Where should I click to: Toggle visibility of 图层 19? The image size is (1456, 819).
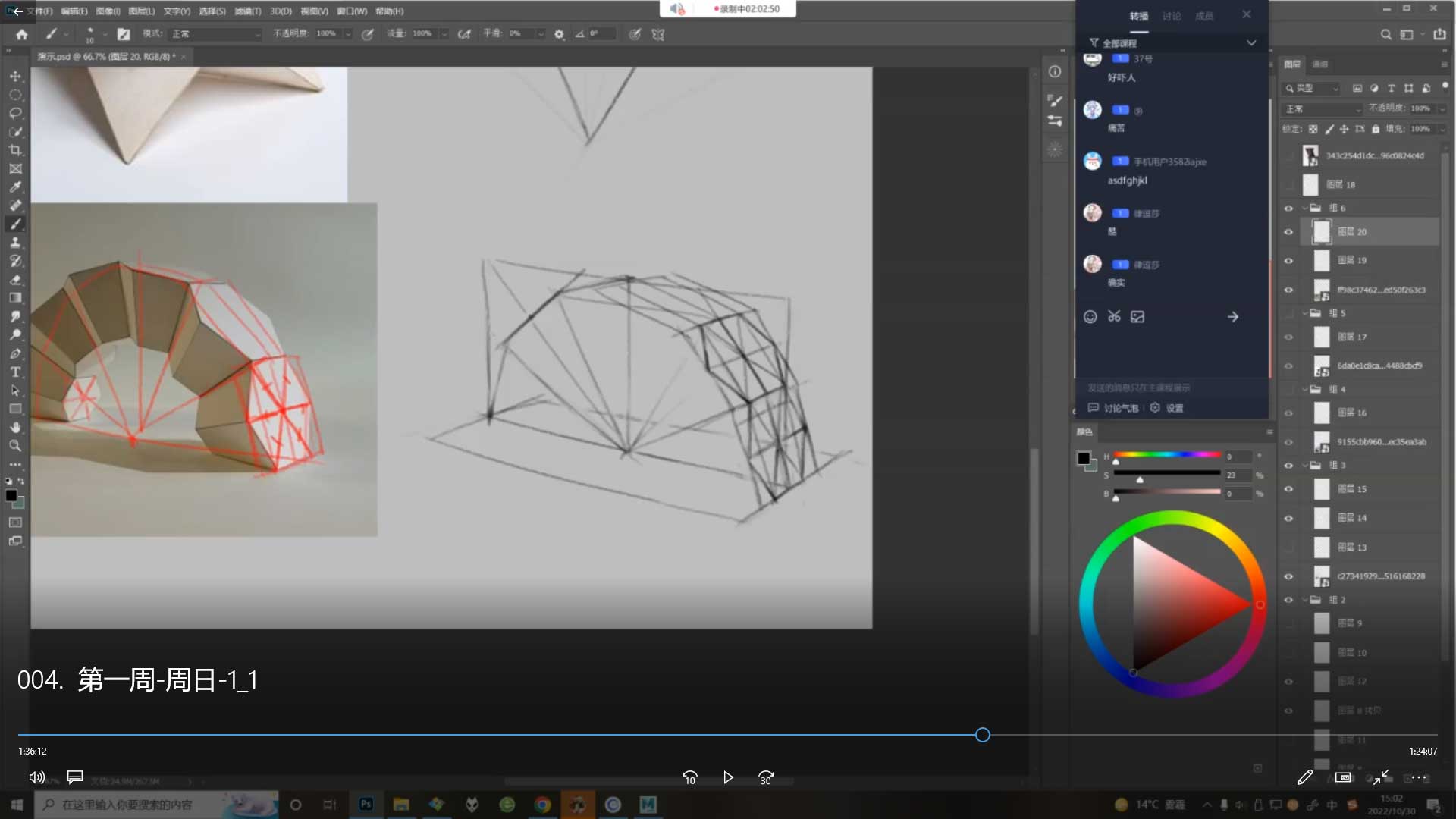(1288, 261)
